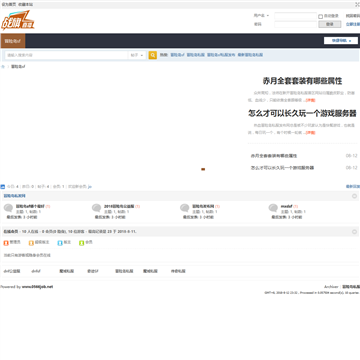This screenshot has height=360, width=360.
Task: Open the 2018冒险岛公益服 forum
Action: 119,206
